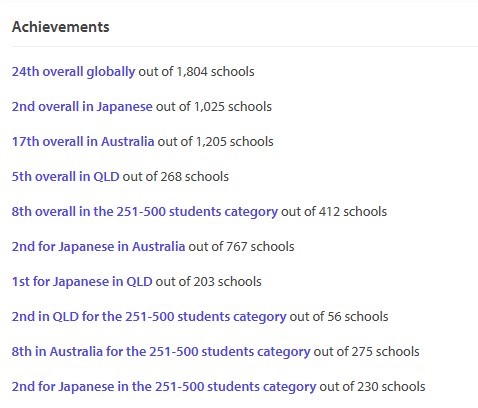478x408 pixels.
Task: Click the Achievements heading
Action: pos(61,27)
